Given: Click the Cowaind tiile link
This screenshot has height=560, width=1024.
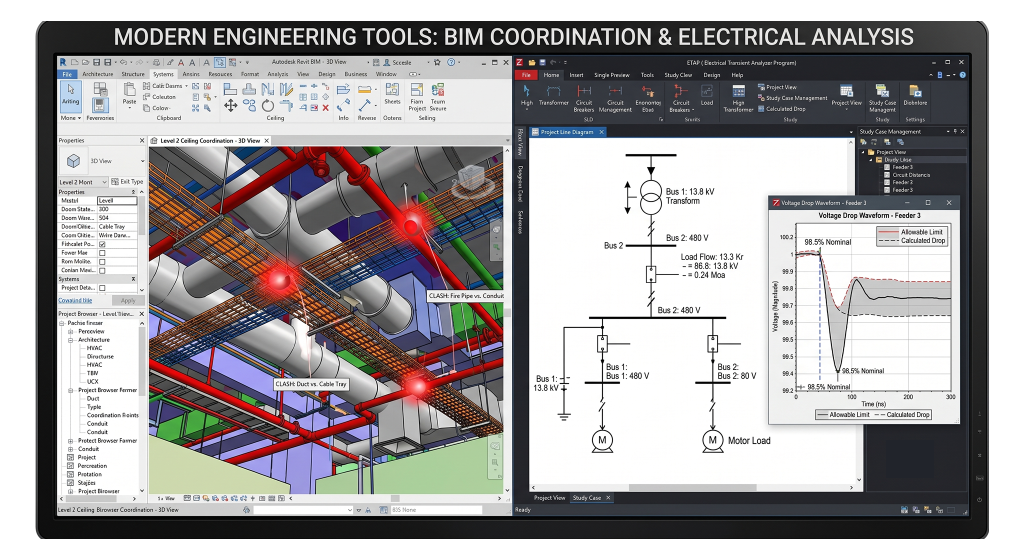Looking at the screenshot, I should tap(75, 300).
